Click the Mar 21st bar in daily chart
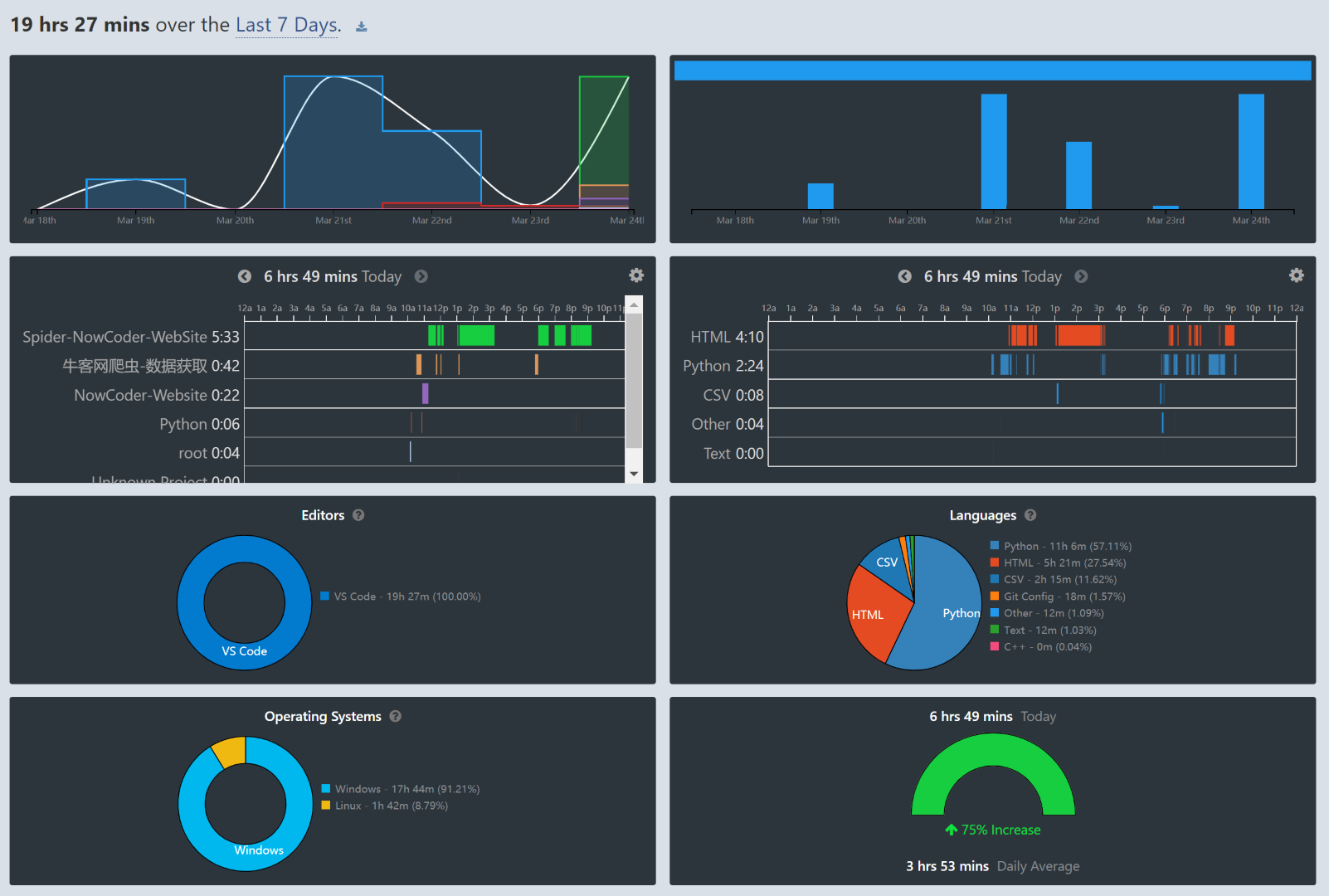The height and width of the screenshot is (896, 1329). click(x=994, y=151)
